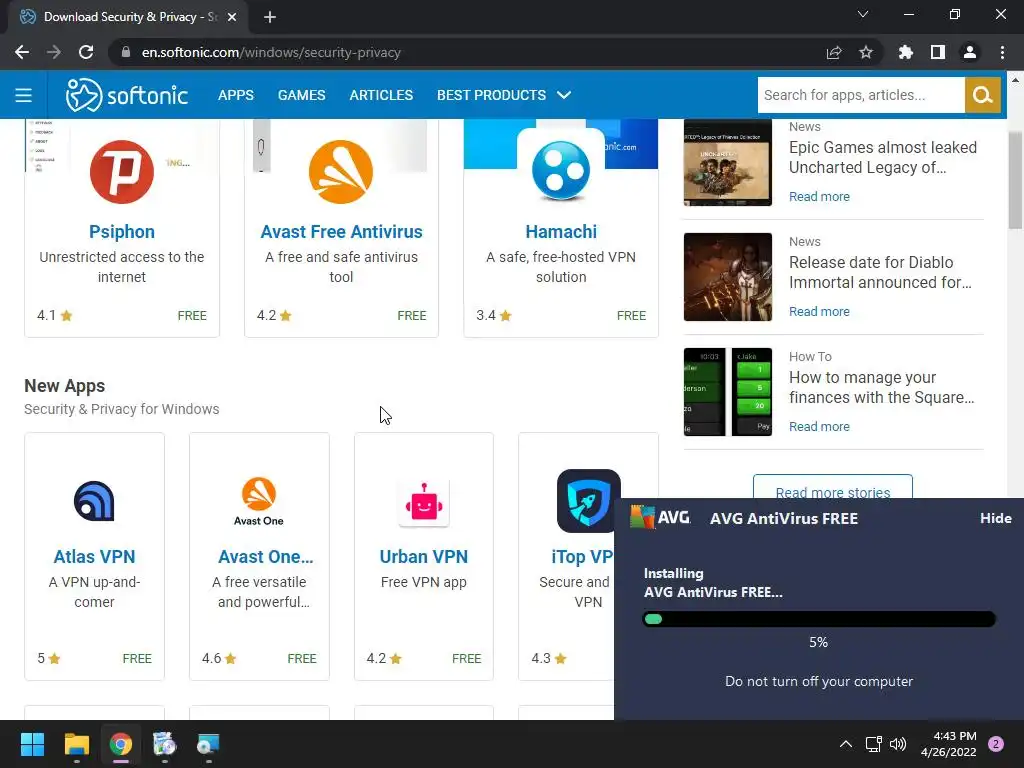The width and height of the screenshot is (1024, 768).
Task: Open a new browser tab
Action: point(270,17)
